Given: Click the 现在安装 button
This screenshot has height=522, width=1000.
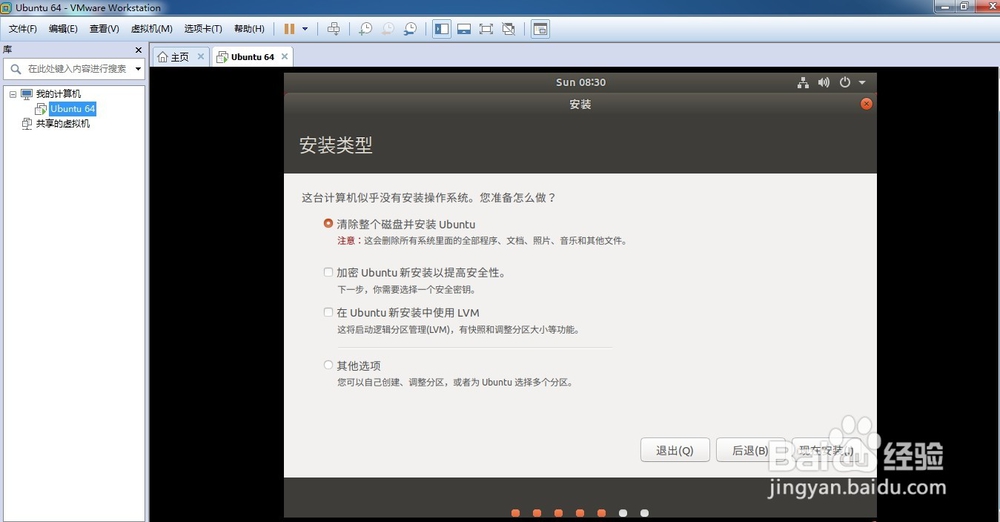Looking at the screenshot, I should [x=827, y=451].
